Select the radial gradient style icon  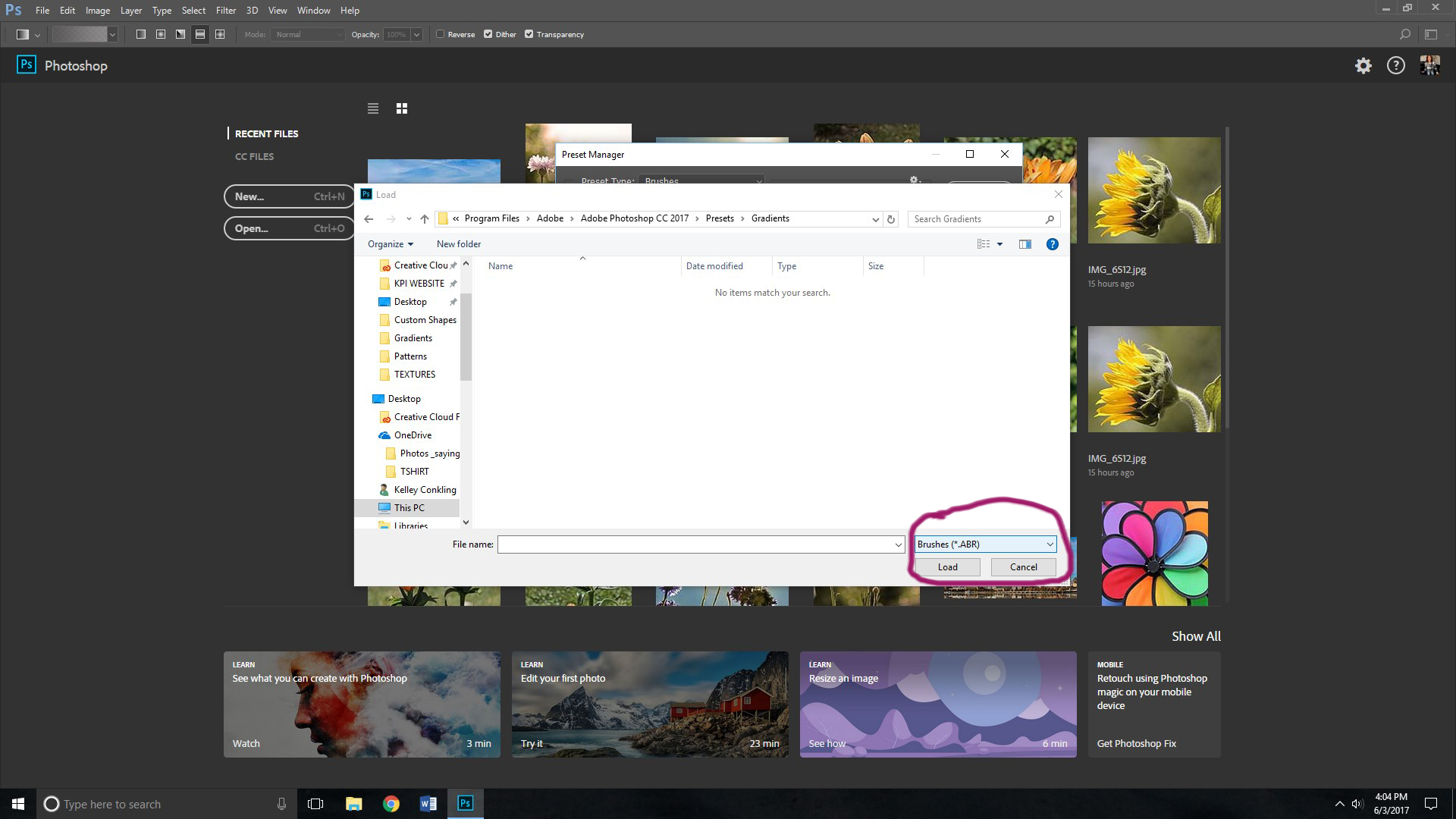[161, 34]
